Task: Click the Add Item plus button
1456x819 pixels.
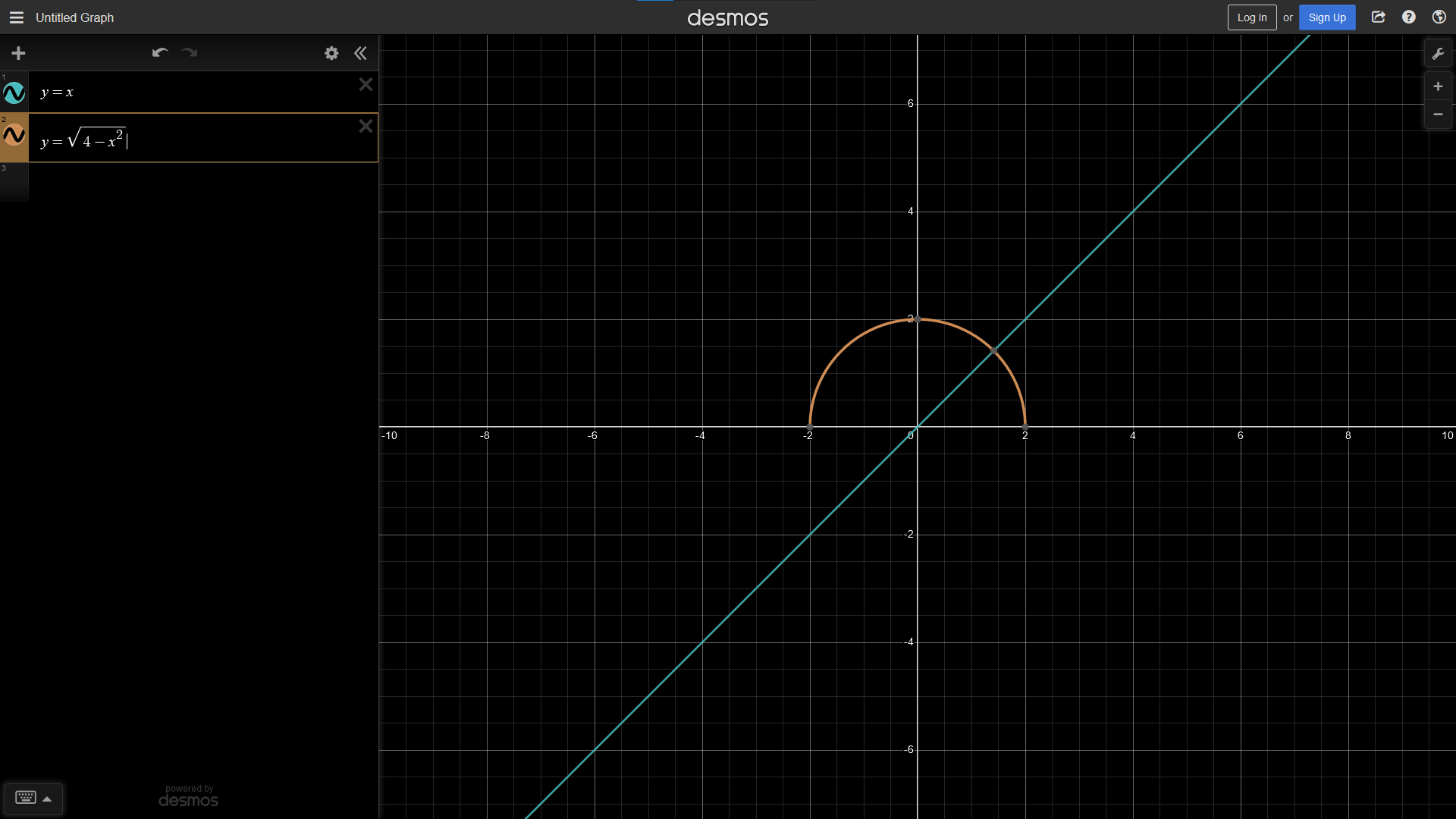Action: pyautogui.click(x=19, y=53)
